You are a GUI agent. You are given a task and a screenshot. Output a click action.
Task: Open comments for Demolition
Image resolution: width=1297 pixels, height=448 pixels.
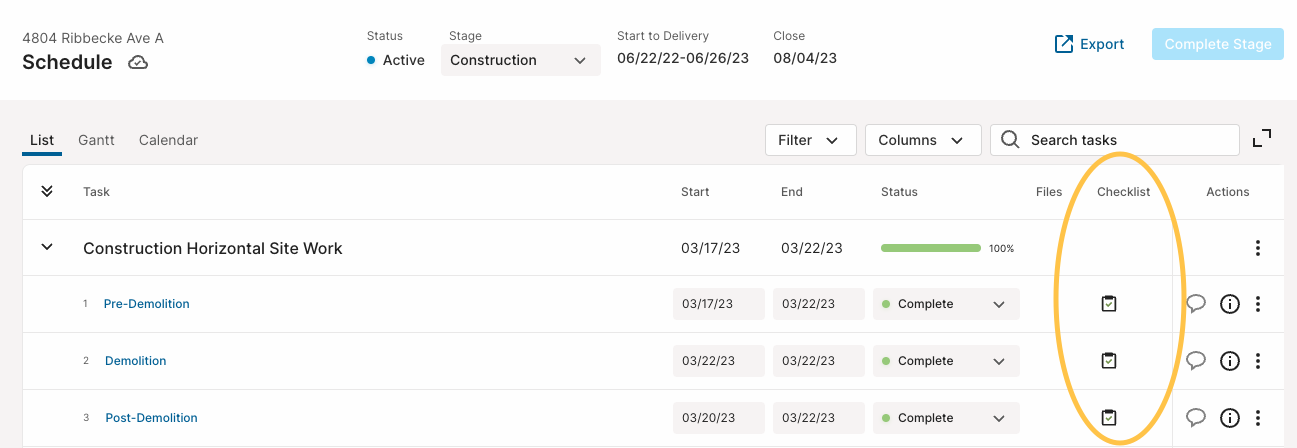click(1195, 362)
